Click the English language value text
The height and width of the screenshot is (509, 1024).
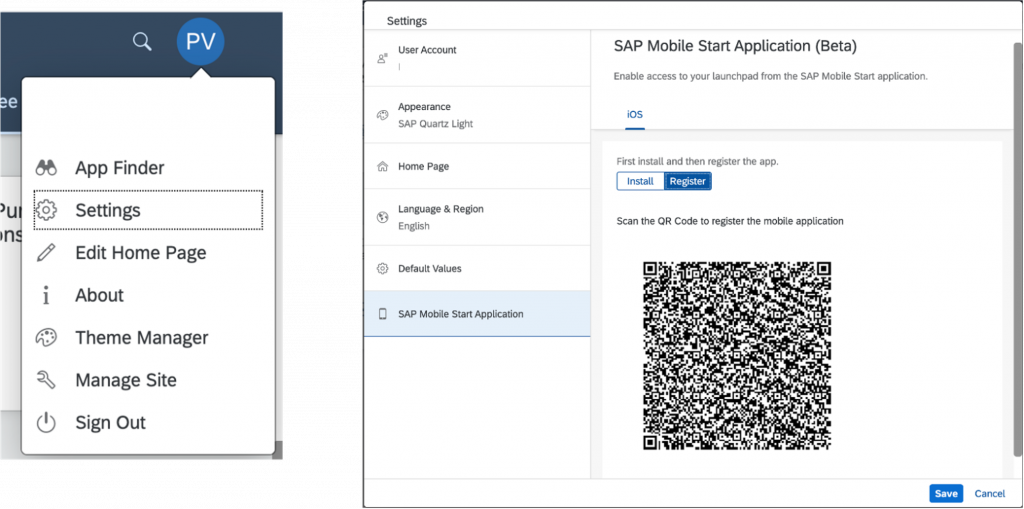(x=414, y=226)
